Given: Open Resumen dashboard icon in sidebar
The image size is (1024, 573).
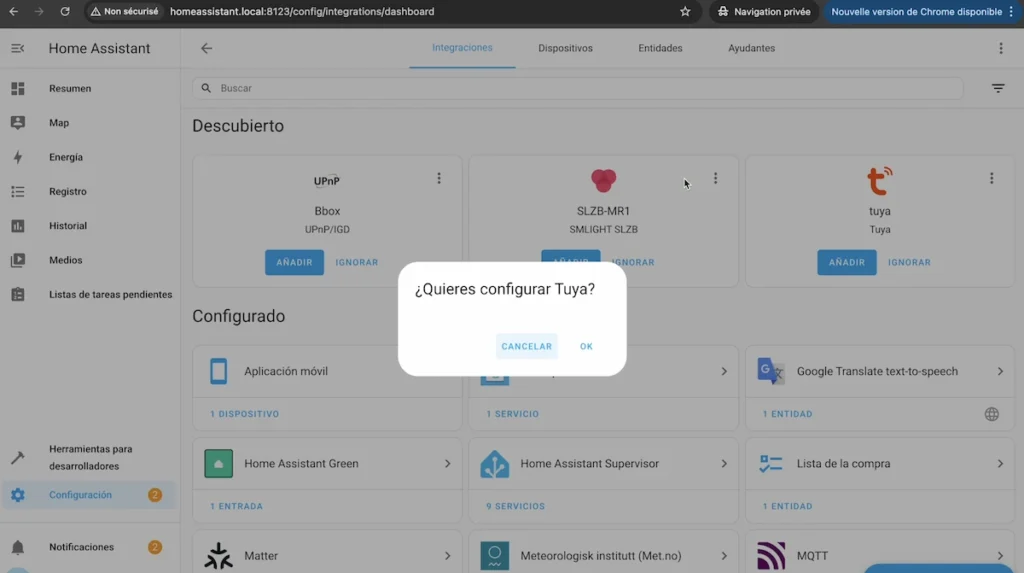Looking at the screenshot, I should pos(18,88).
